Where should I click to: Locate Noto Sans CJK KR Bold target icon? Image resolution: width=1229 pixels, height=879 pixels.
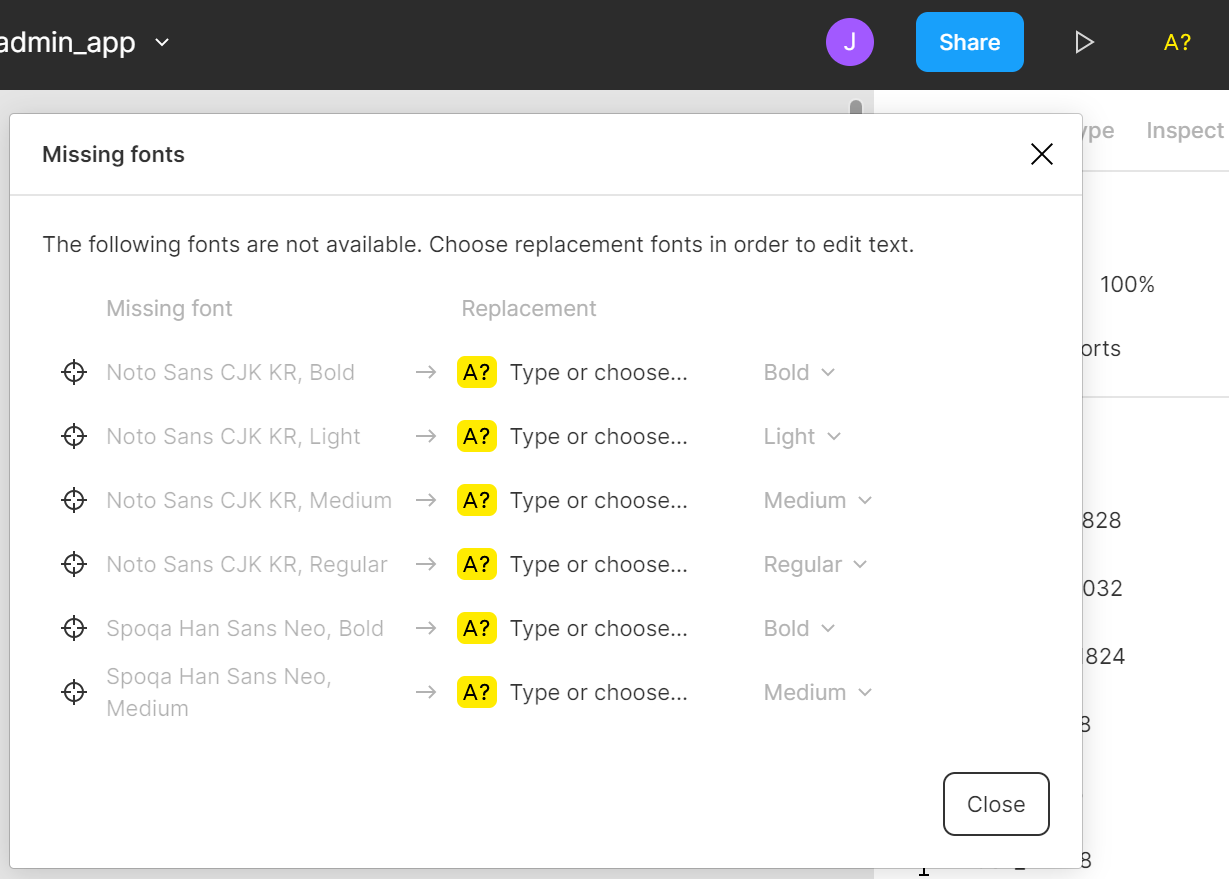tap(74, 372)
